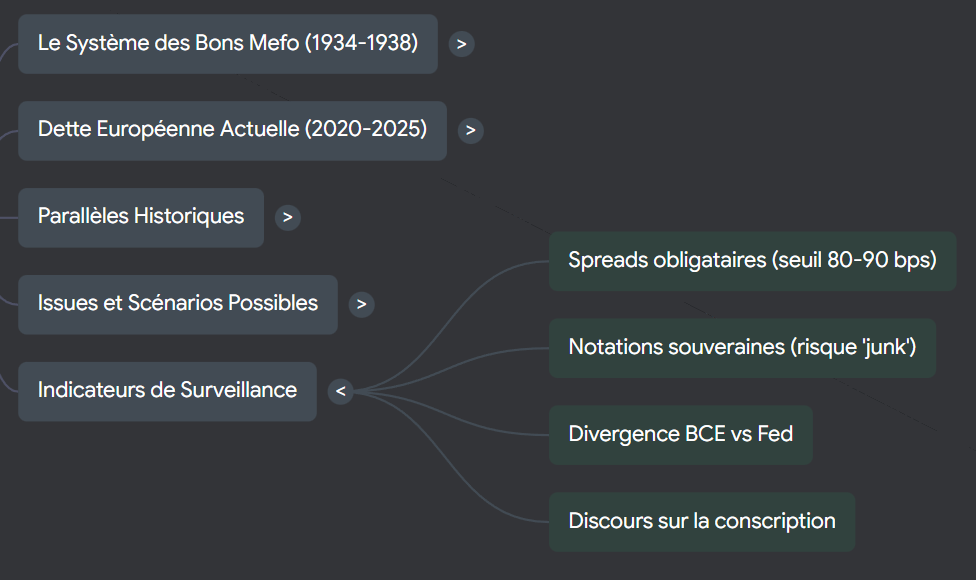Click the '>' icon after 1934-1938 node
Image resolution: width=976 pixels, height=580 pixels.
tap(461, 44)
